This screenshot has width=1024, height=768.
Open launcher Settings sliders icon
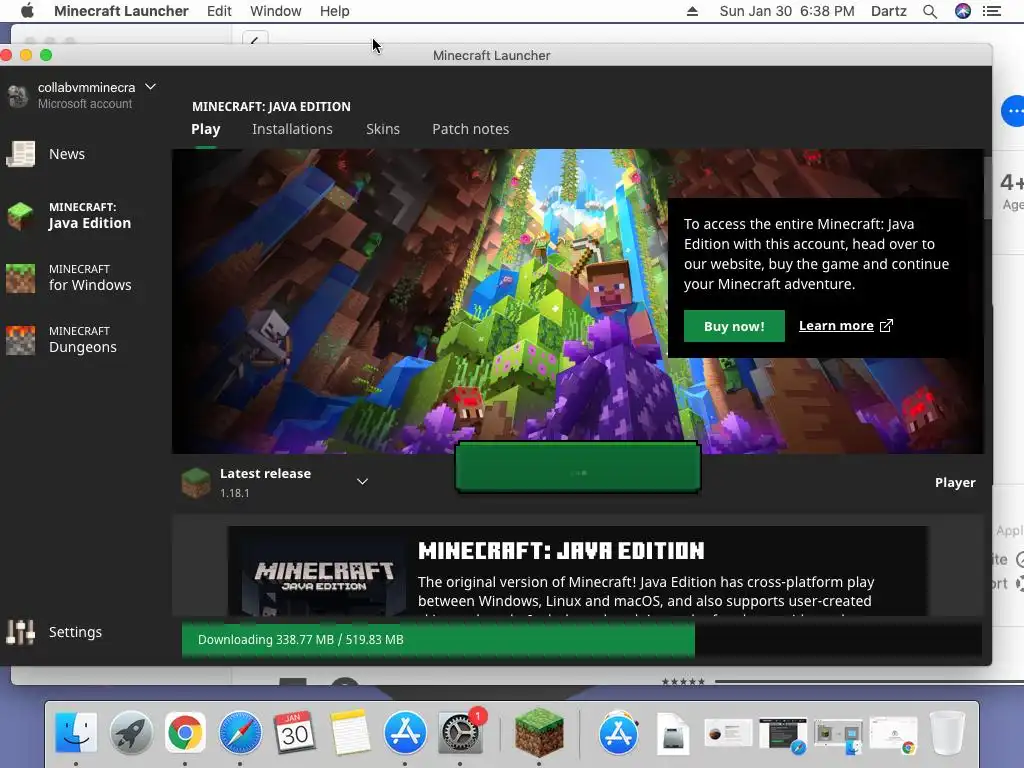[20, 632]
